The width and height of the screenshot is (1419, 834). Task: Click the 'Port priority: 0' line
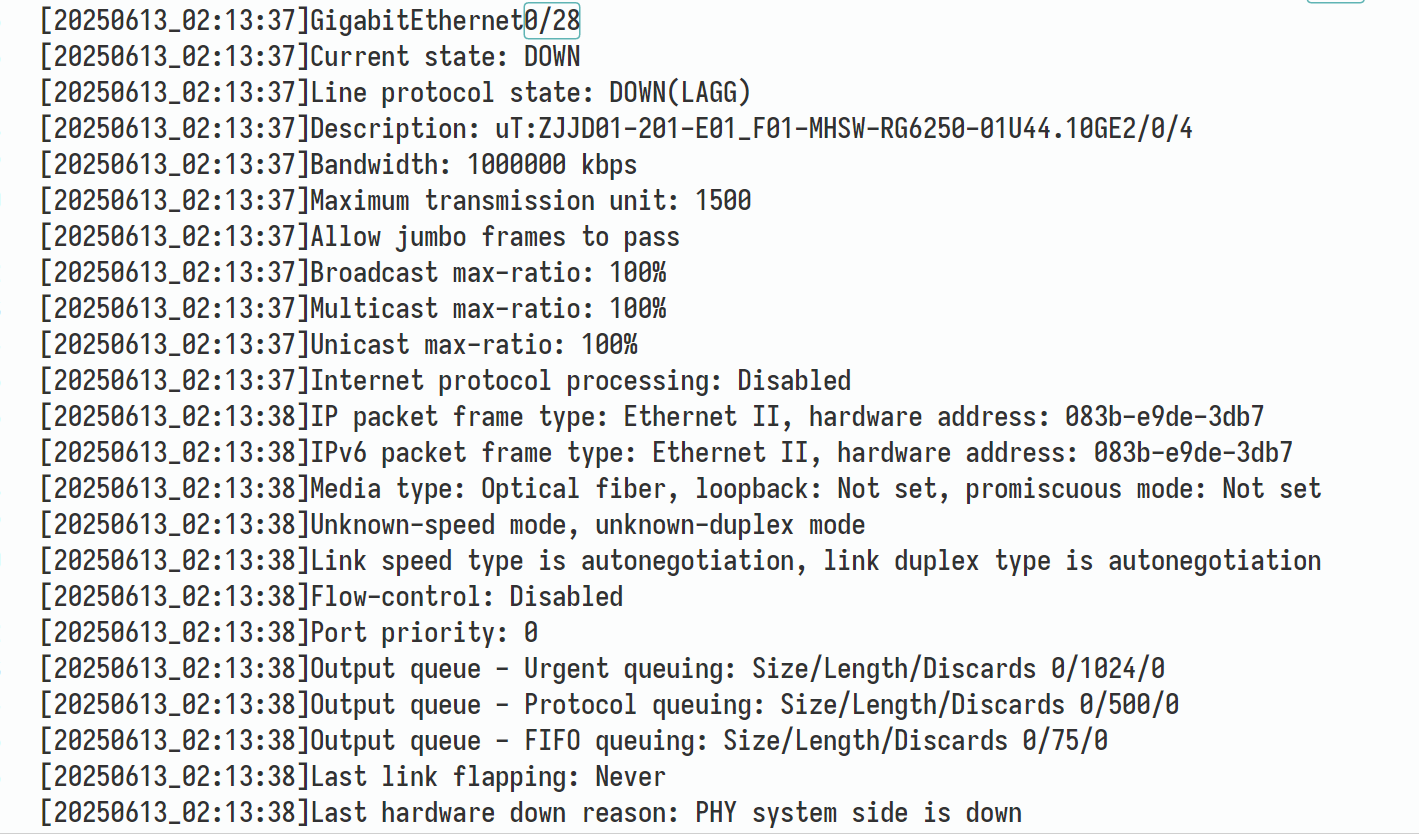pyautogui.click(x=424, y=633)
